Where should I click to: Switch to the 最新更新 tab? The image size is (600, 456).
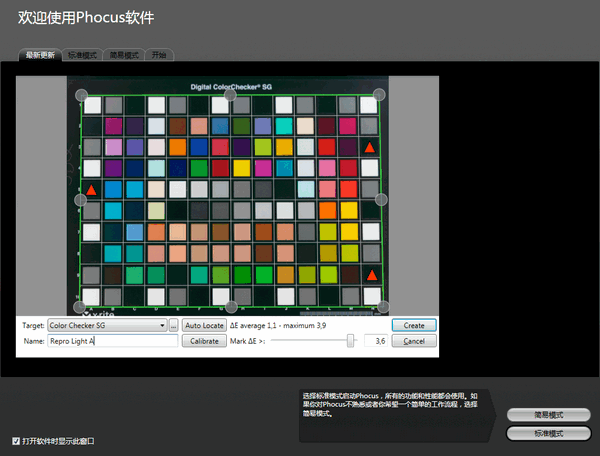click(x=40, y=55)
